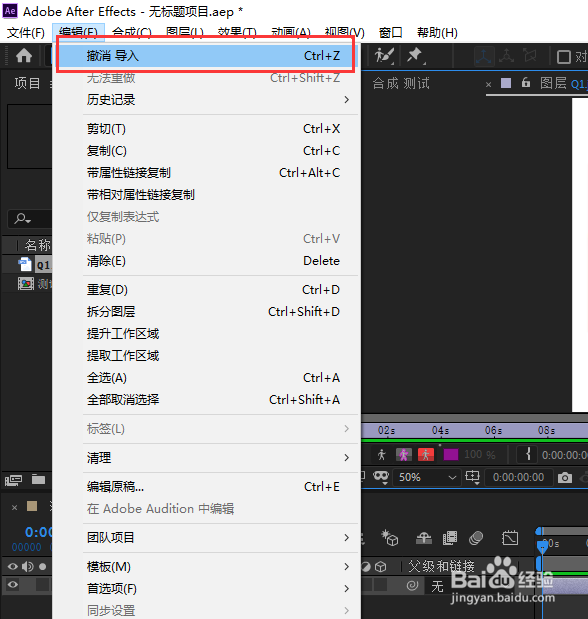Click the interpret footage icon in project panel
Image resolution: width=588 pixels, height=619 pixels.
click(13, 480)
